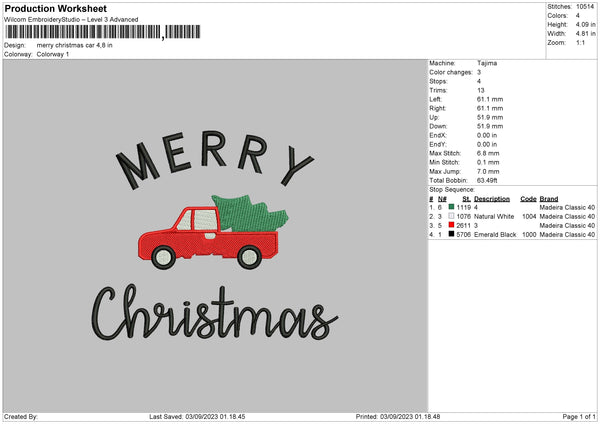The width and height of the screenshot is (600, 424).
Task: Click the 'Page 1 of 1' footer
Action: point(579,416)
